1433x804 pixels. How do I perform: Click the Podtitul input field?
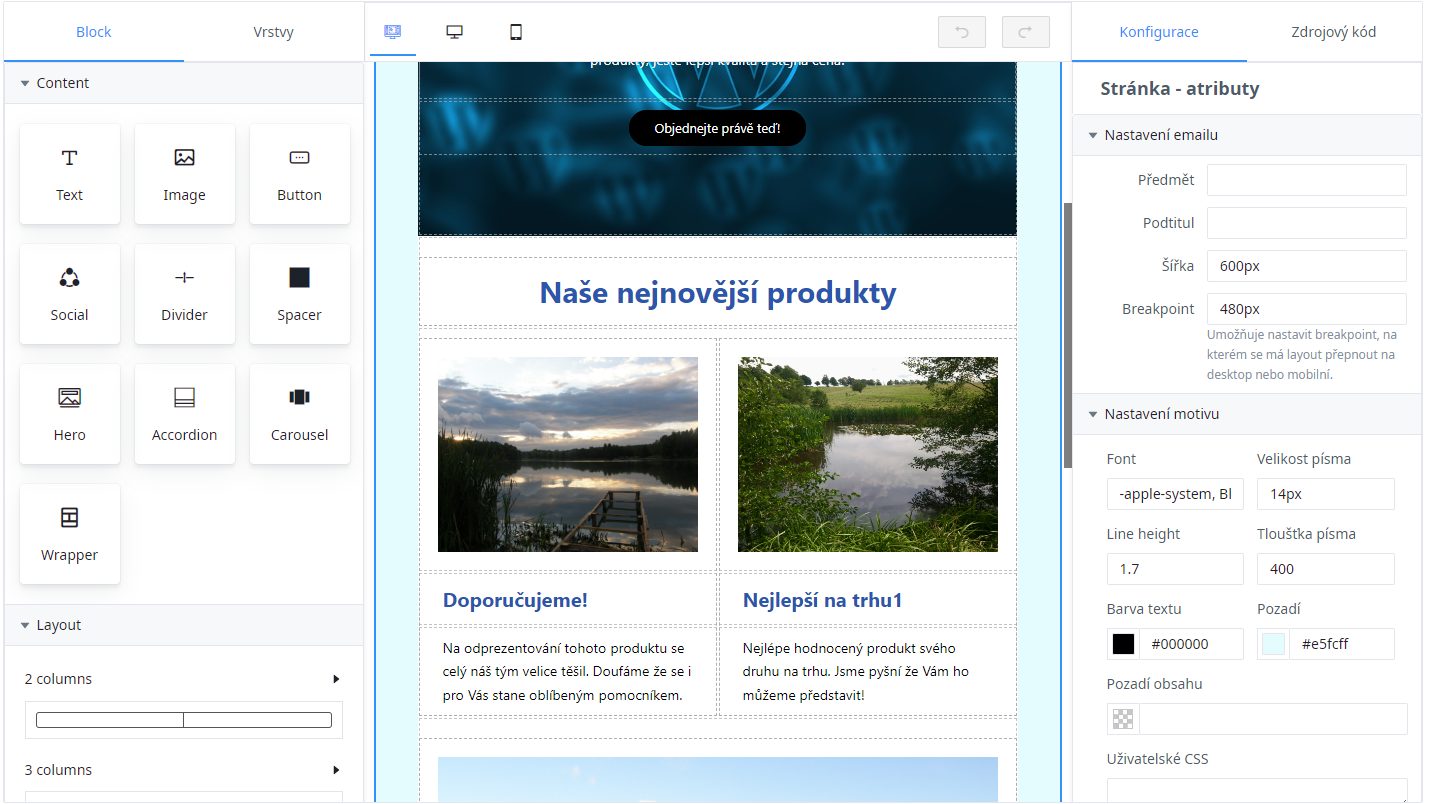pos(1306,223)
